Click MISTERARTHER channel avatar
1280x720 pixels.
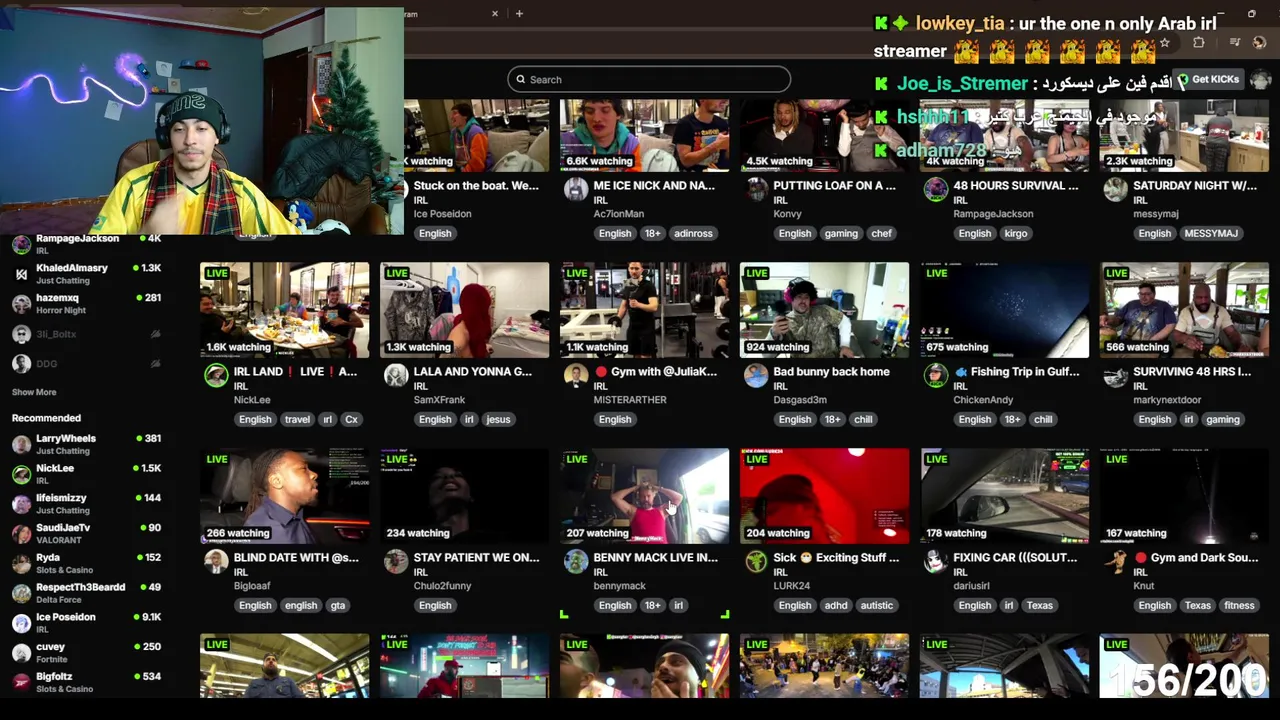(x=576, y=375)
